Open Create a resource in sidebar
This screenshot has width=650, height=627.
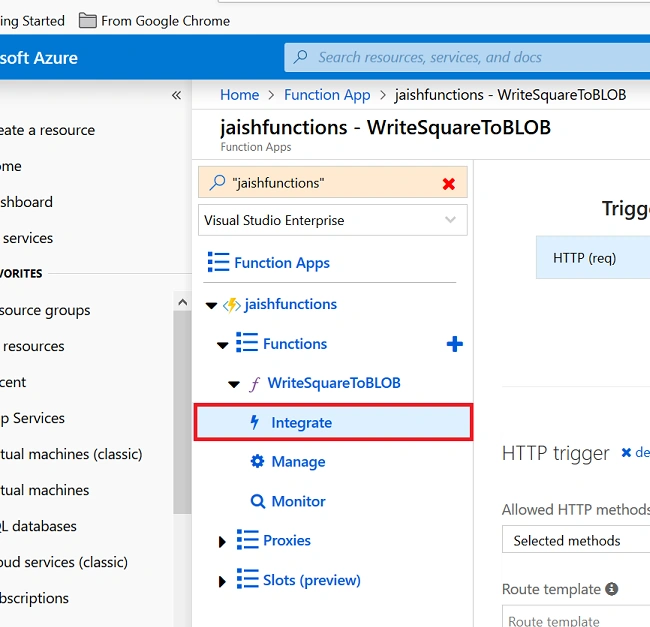tap(47, 130)
